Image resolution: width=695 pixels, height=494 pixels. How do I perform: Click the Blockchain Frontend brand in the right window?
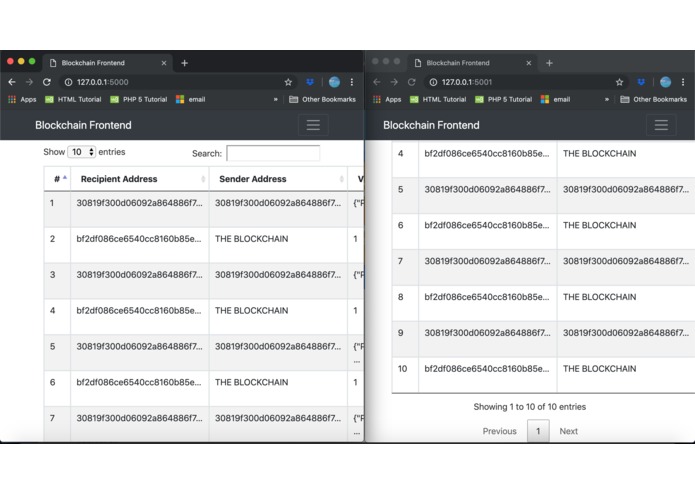[431, 125]
